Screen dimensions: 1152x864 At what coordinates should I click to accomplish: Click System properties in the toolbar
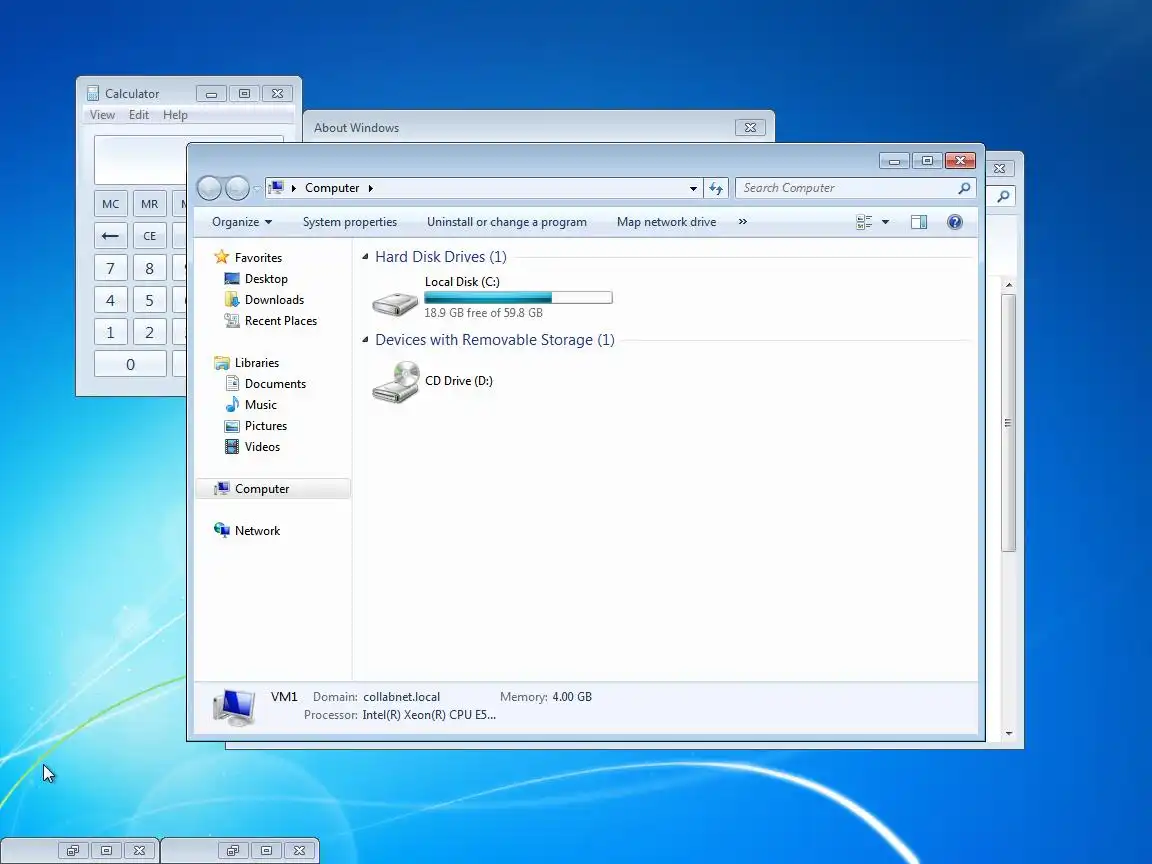click(x=350, y=222)
